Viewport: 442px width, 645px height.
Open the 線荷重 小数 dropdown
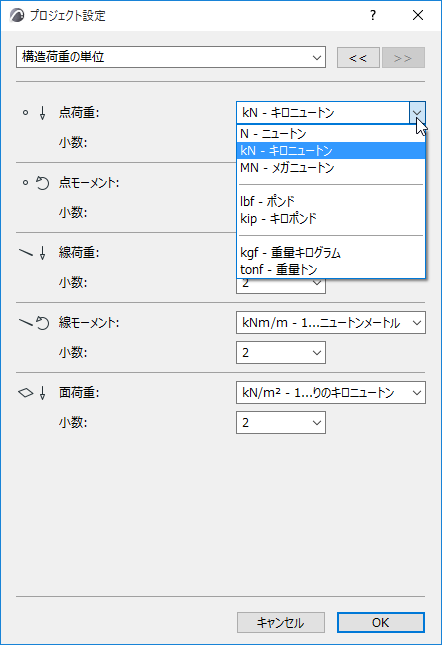click(281, 285)
